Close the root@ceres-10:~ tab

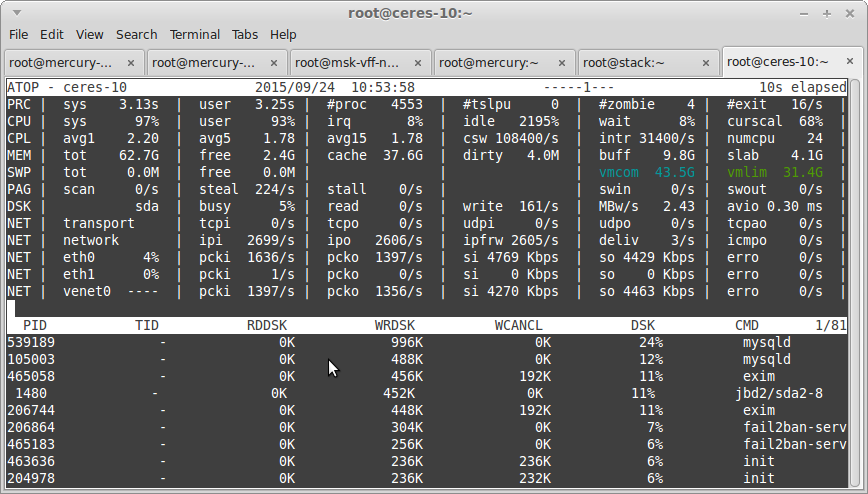coord(850,61)
